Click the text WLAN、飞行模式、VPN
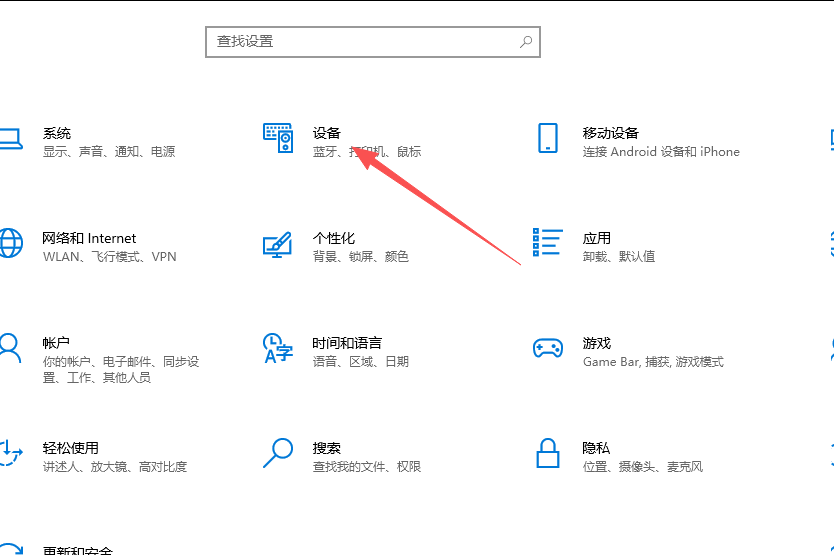 coord(110,256)
